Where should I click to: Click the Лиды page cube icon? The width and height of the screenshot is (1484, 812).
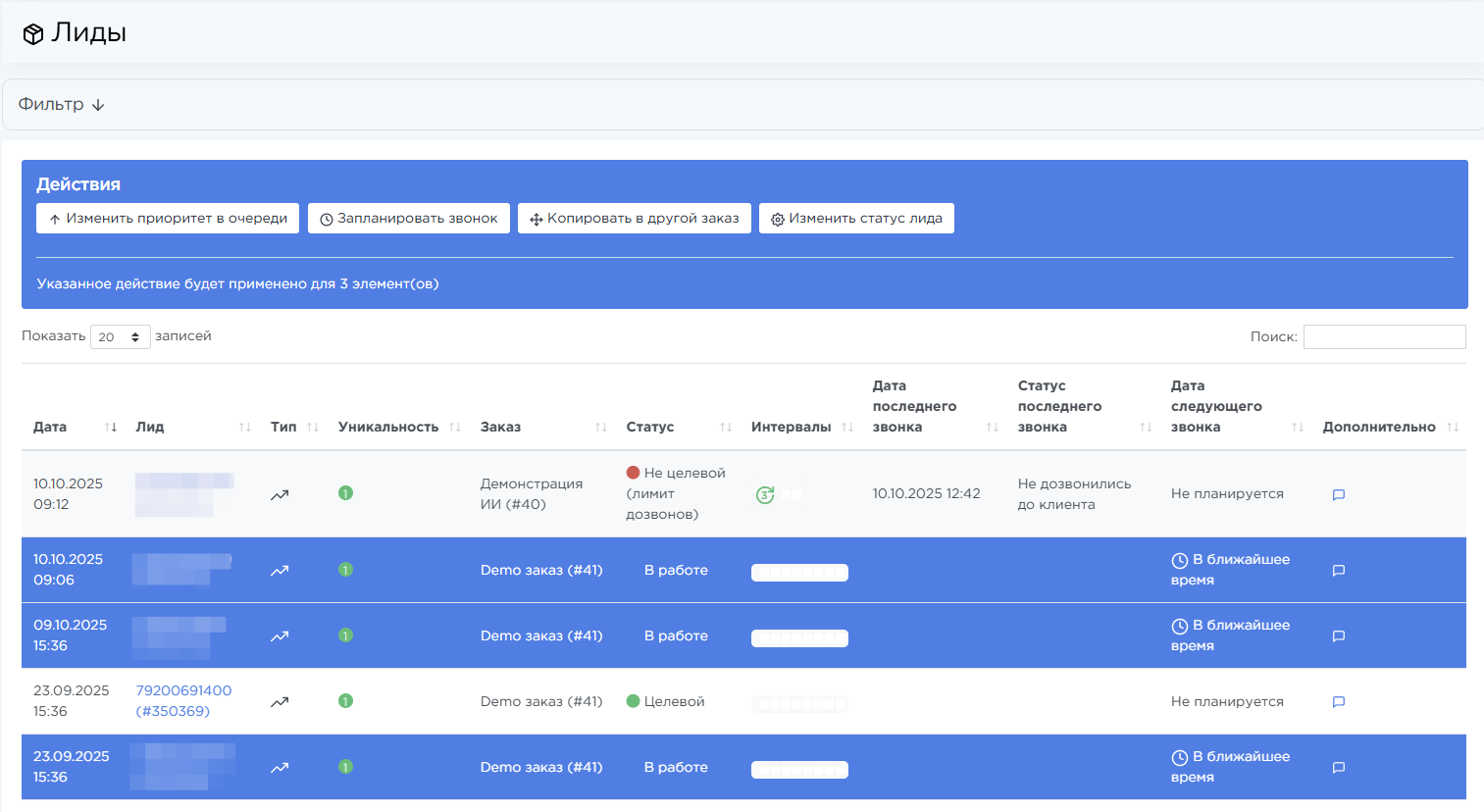tap(33, 34)
